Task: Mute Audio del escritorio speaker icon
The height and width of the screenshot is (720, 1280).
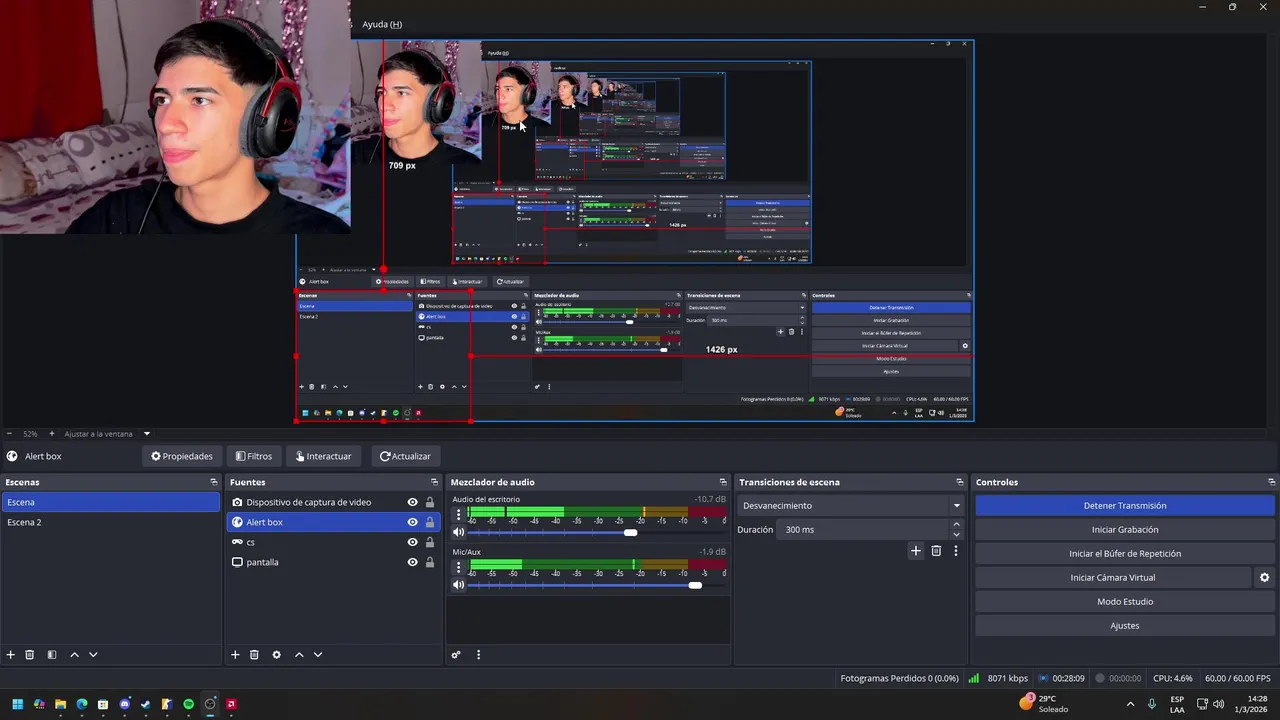Action: tap(459, 533)
